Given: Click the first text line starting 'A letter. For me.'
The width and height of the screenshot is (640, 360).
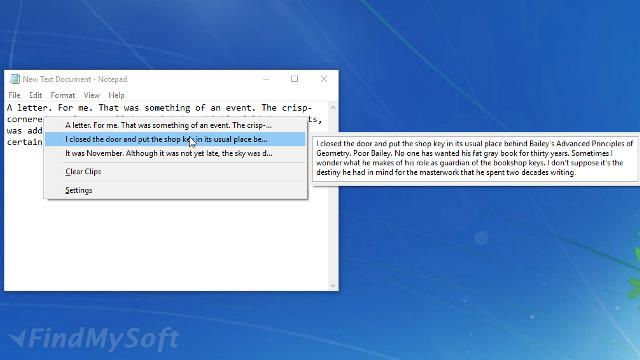Looking at the screenshot, I should coord(160,108).
